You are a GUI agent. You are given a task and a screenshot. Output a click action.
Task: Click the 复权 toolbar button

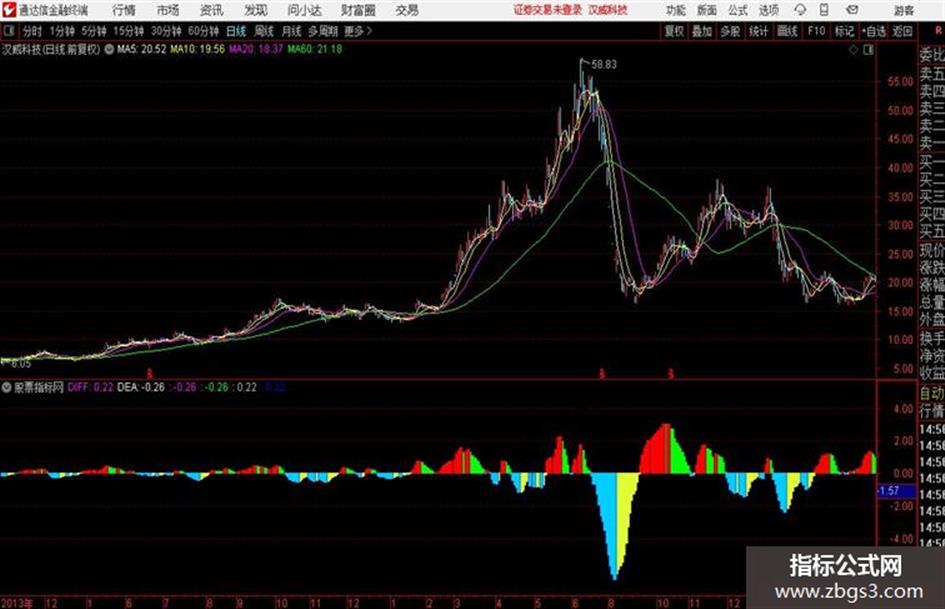[674, 31]
